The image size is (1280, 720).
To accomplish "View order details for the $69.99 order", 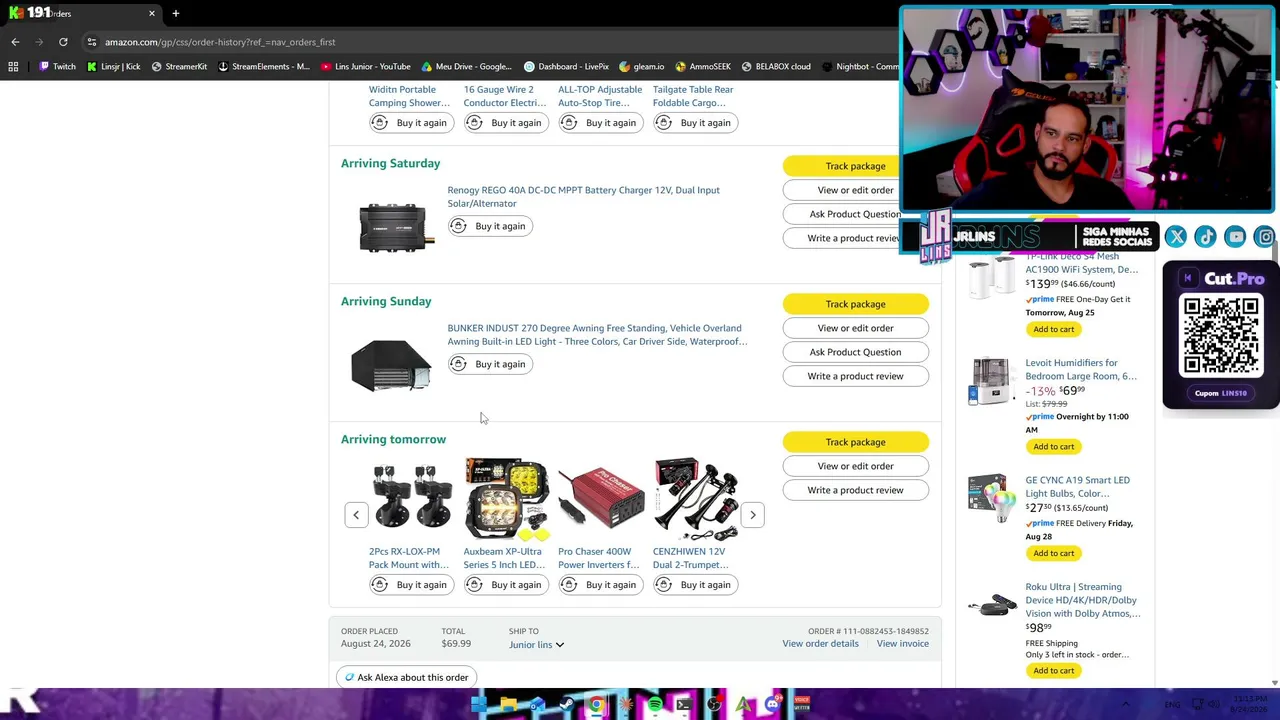I will tap(820, 644).
